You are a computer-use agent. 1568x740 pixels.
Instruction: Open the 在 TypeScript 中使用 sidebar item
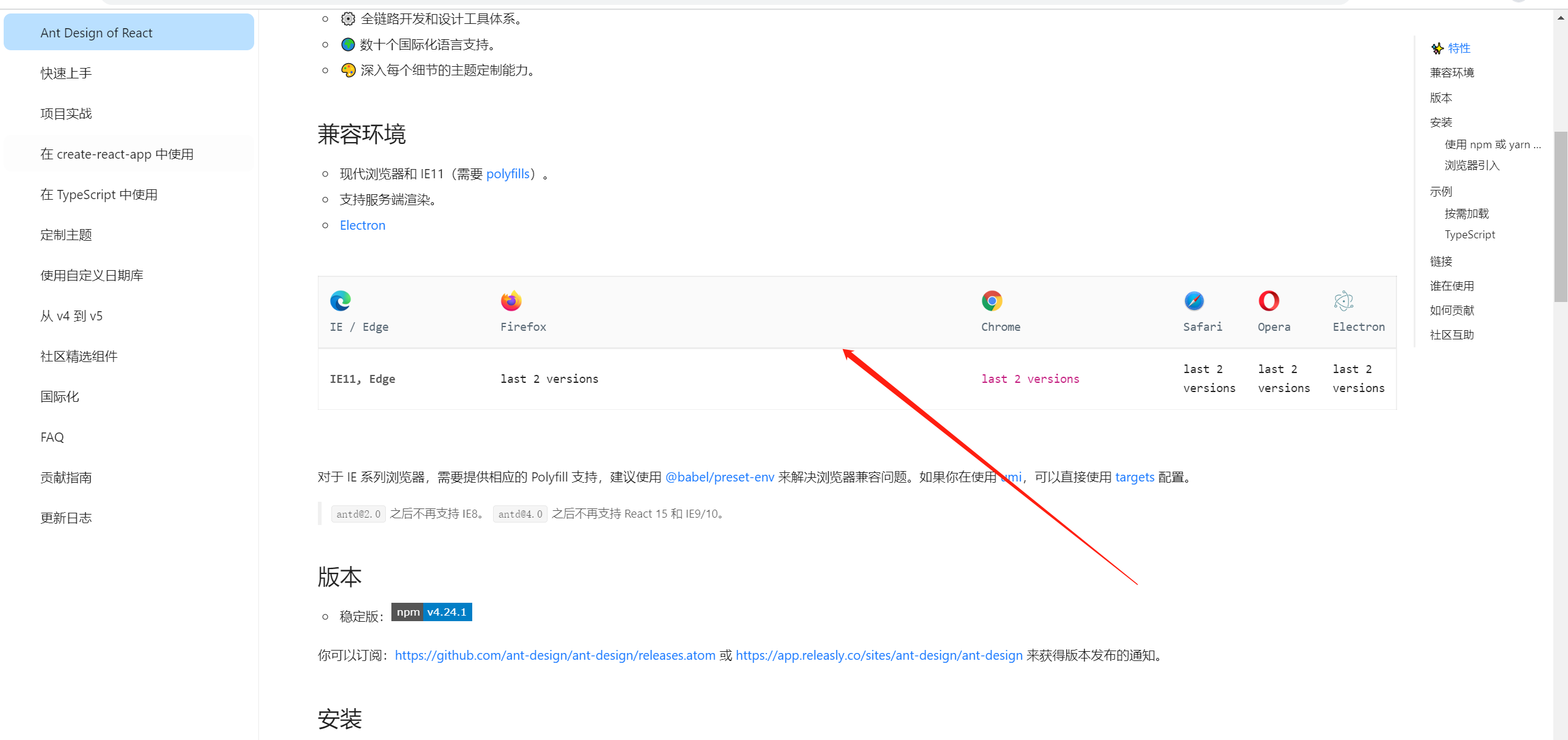click(99, 194)
